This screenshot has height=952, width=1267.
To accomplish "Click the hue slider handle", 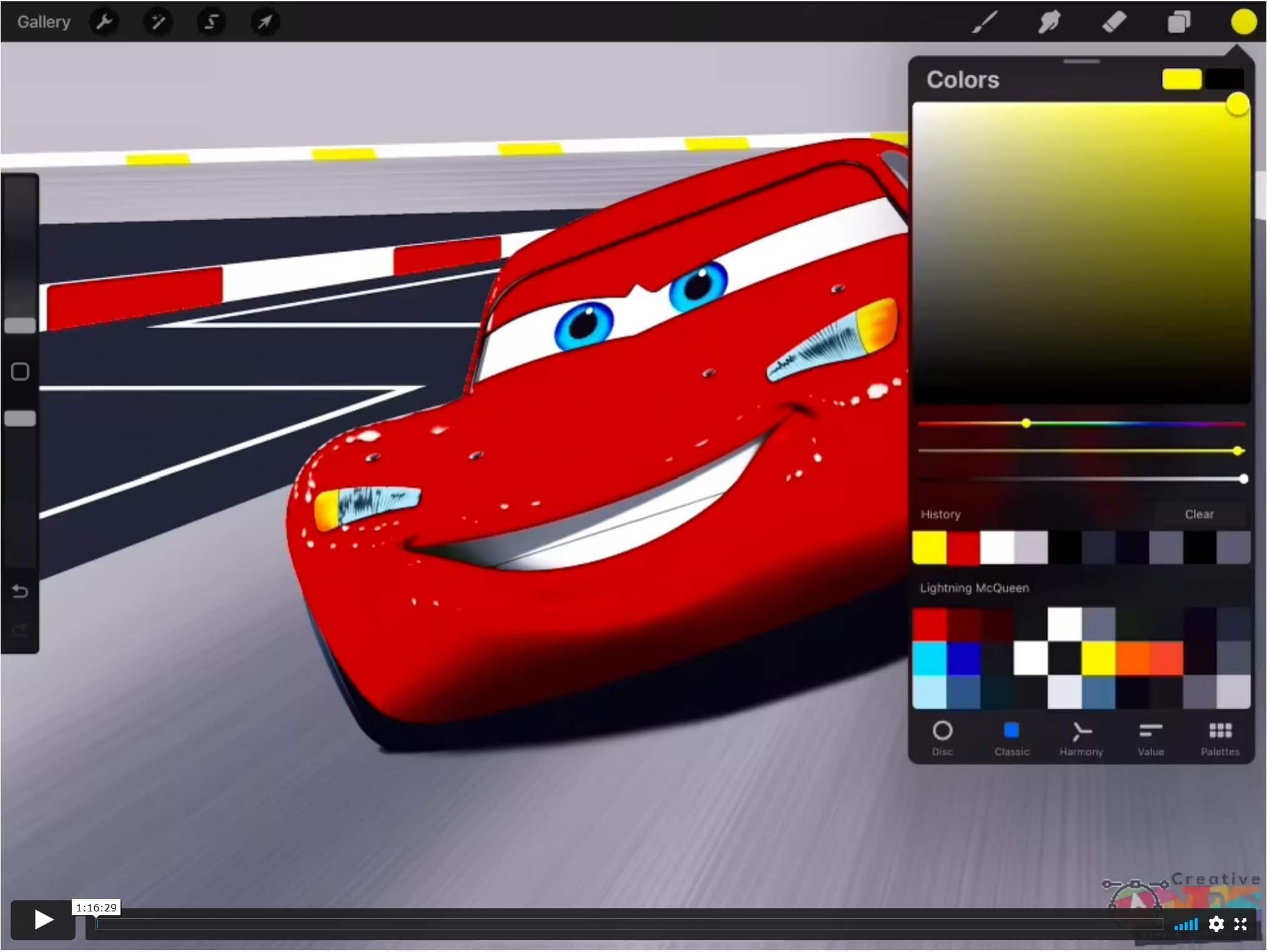I will pyautogui.click(x=1026, y=424).
